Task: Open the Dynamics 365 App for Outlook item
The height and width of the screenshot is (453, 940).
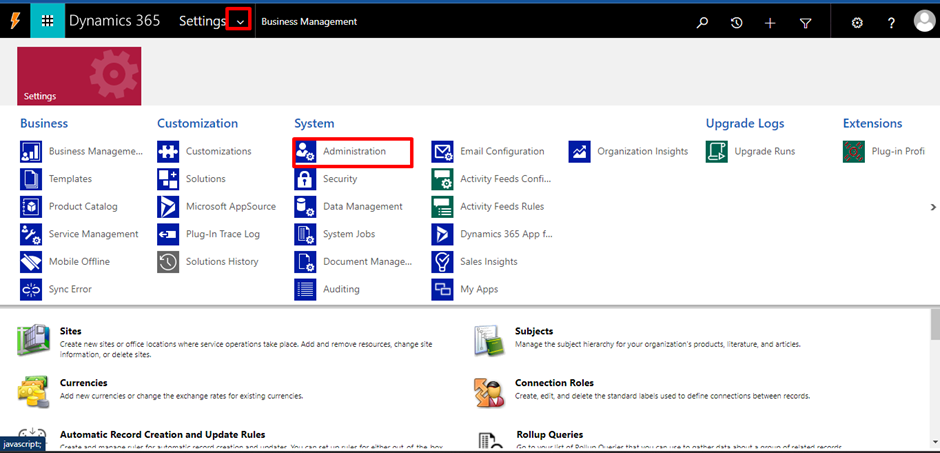Action: 493,234
